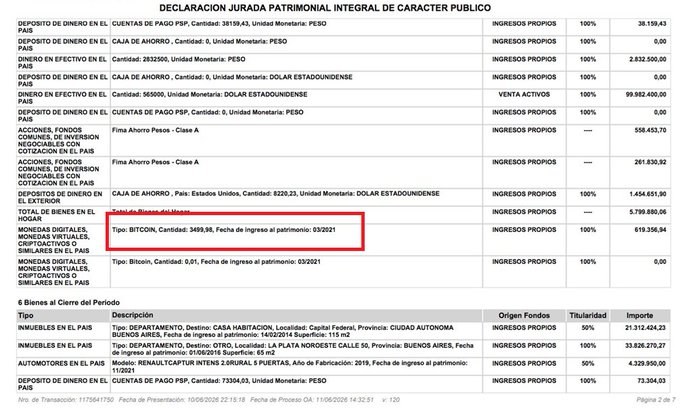Click 'CAJA DE AHORRO, Cantidad: 0' in DOLAR ESTADOUNIDENSE
This screenshot has width=680, height=410.
(x=232, y=77)
